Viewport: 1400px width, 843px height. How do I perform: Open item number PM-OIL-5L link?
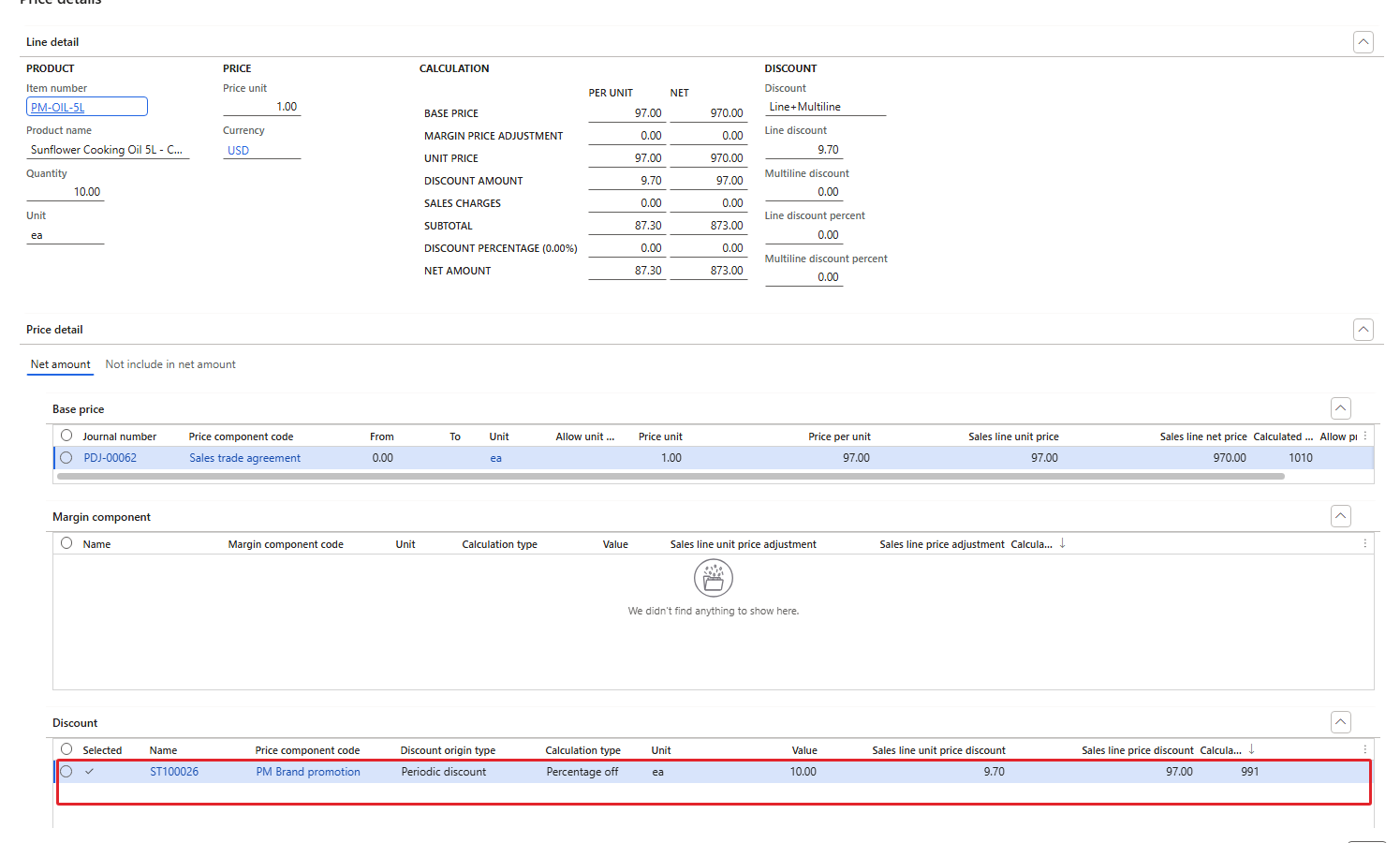[x=58, y=108]
